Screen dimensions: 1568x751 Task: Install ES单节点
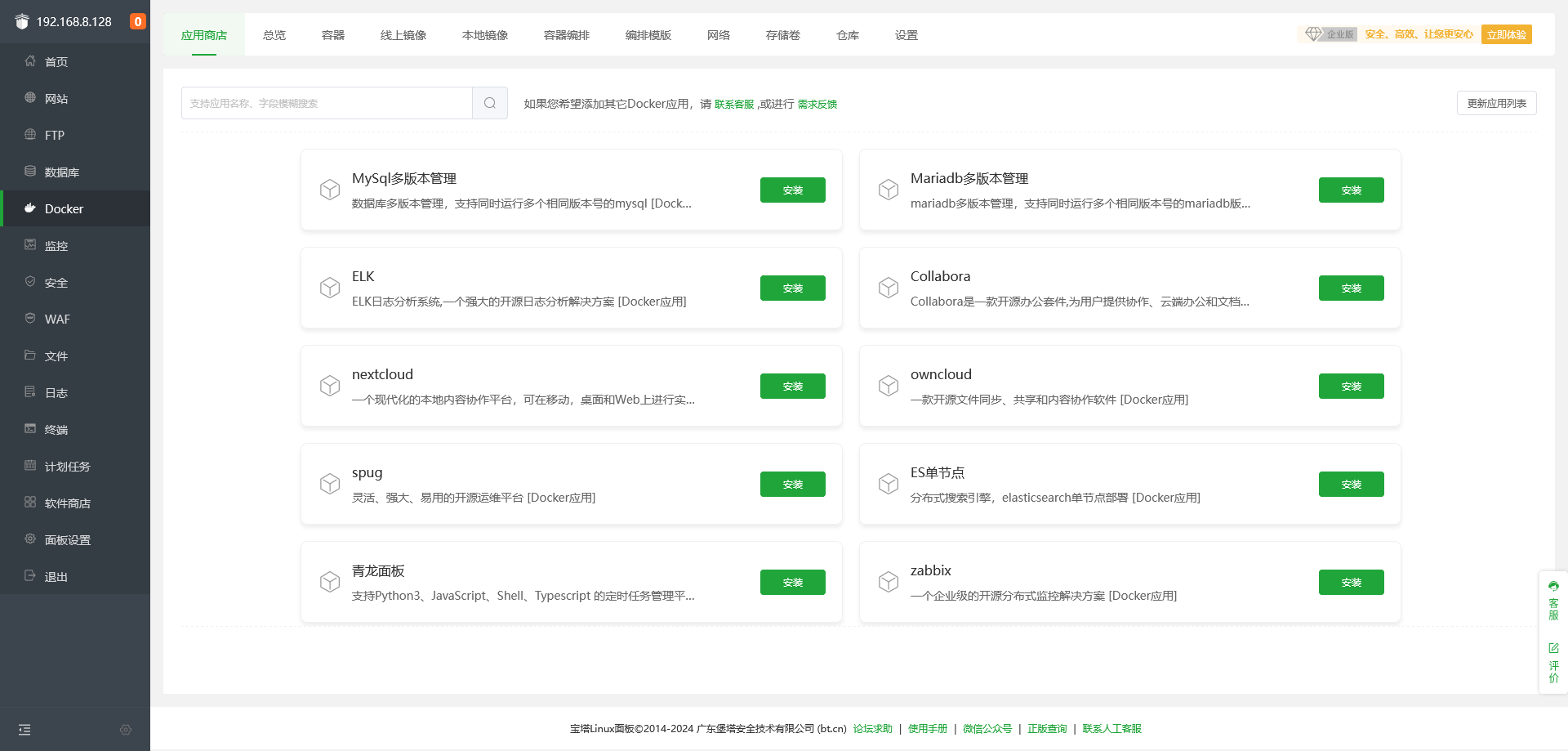click(x=1352, y=484)
